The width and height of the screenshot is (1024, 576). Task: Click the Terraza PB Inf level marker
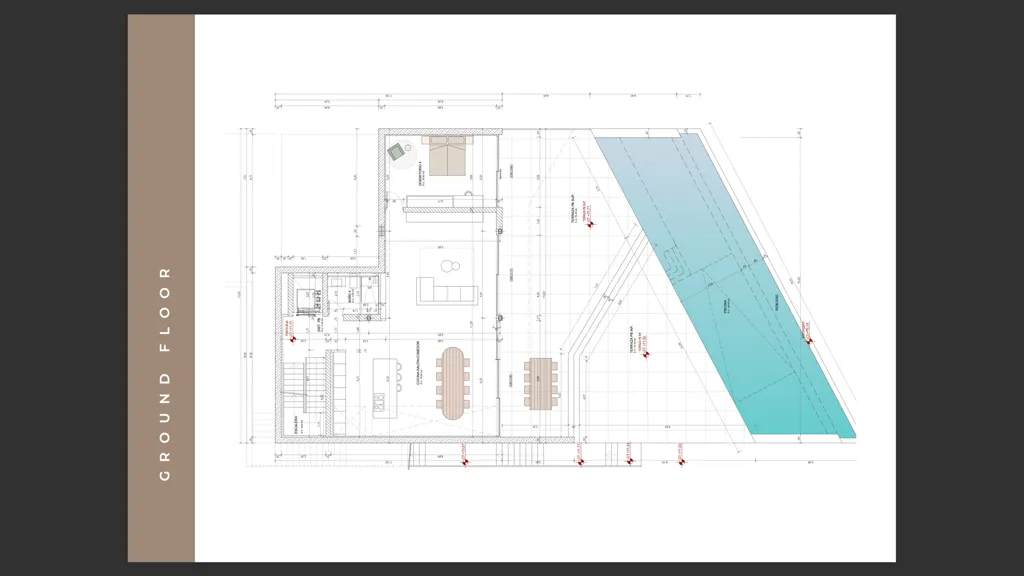(647, 355)
